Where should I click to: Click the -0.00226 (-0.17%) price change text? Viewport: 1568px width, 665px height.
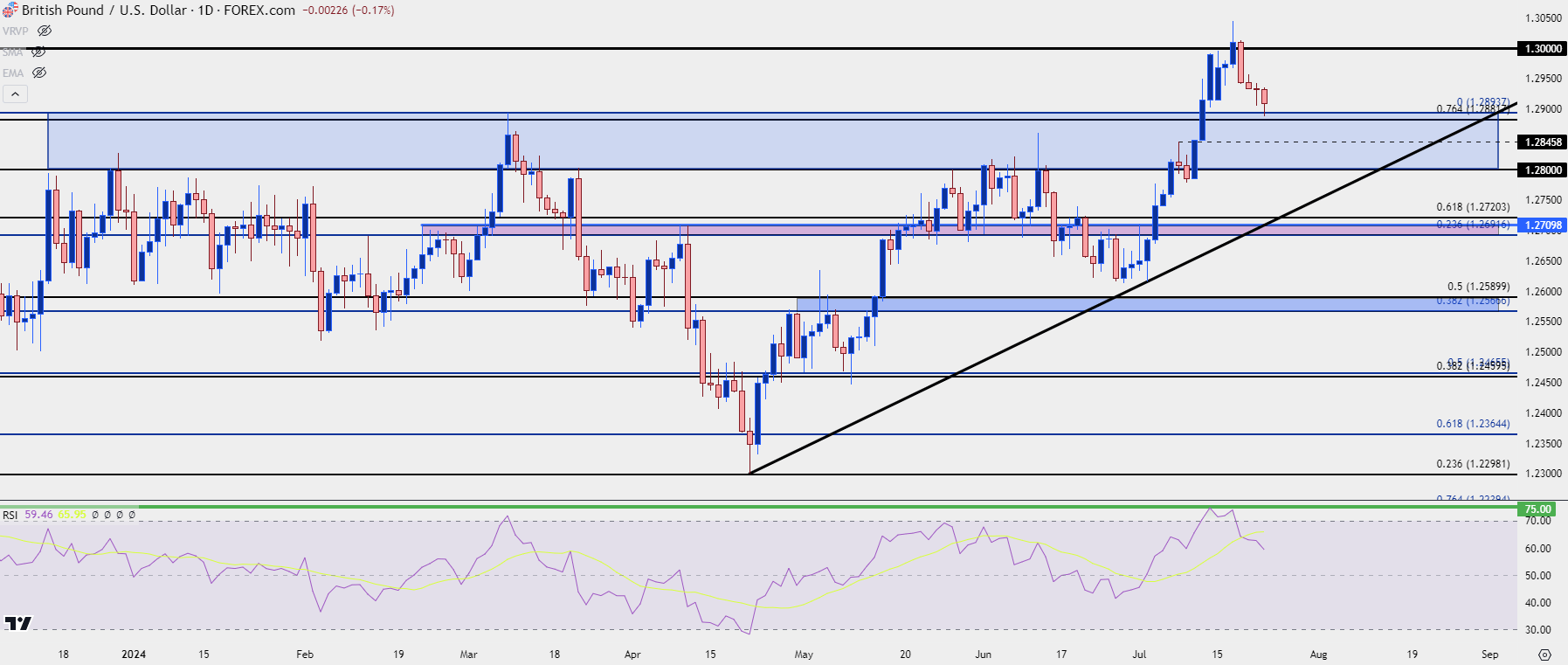click(348, 10)
